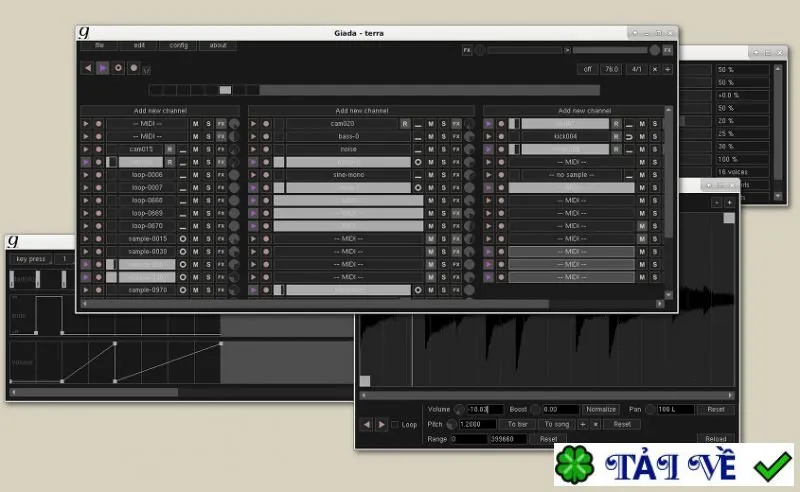This screenshot has height=492, width=800.
Task: Toggle the main purple play button
Action: pos(103,68)
